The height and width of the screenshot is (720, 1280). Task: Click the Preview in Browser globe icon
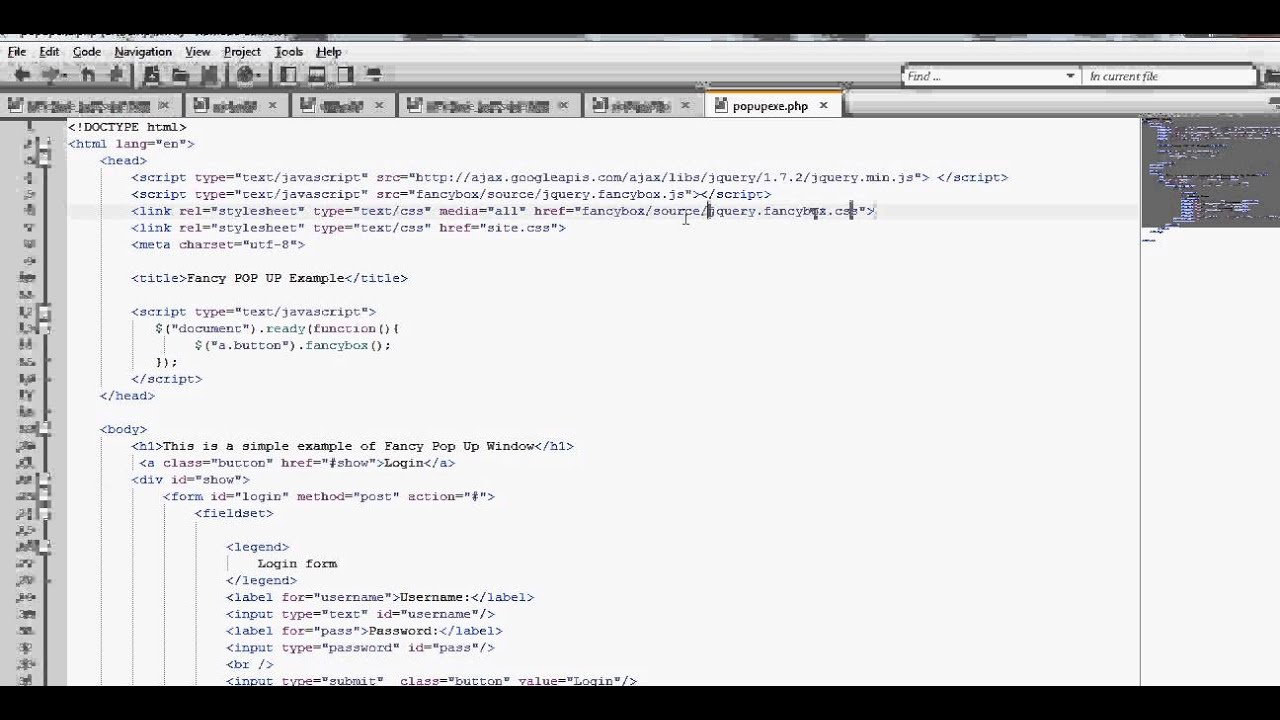point(244,75)
